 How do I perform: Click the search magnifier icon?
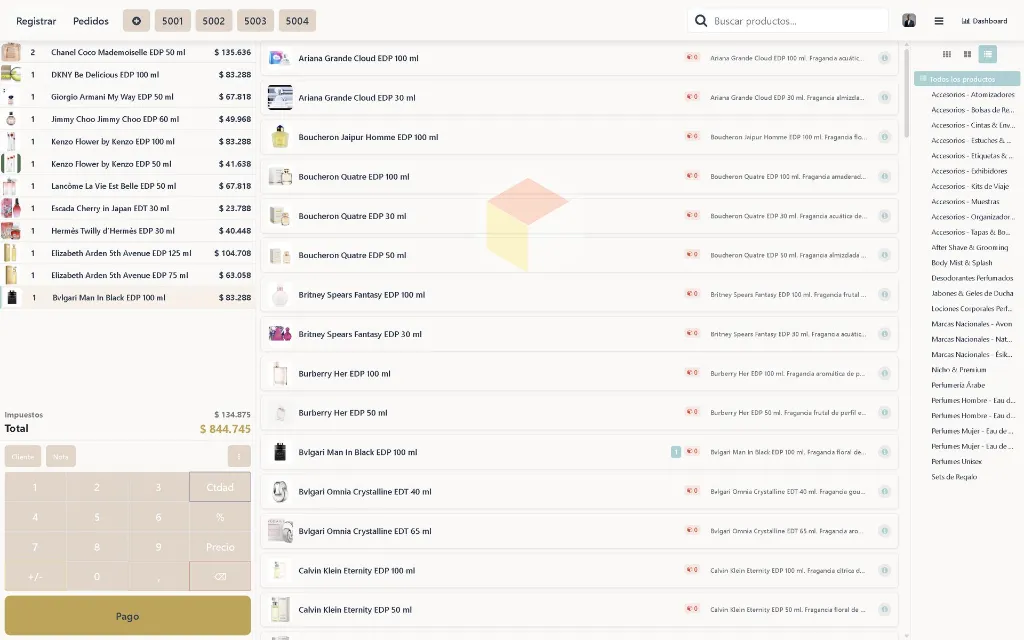click(x=701, y=21)
